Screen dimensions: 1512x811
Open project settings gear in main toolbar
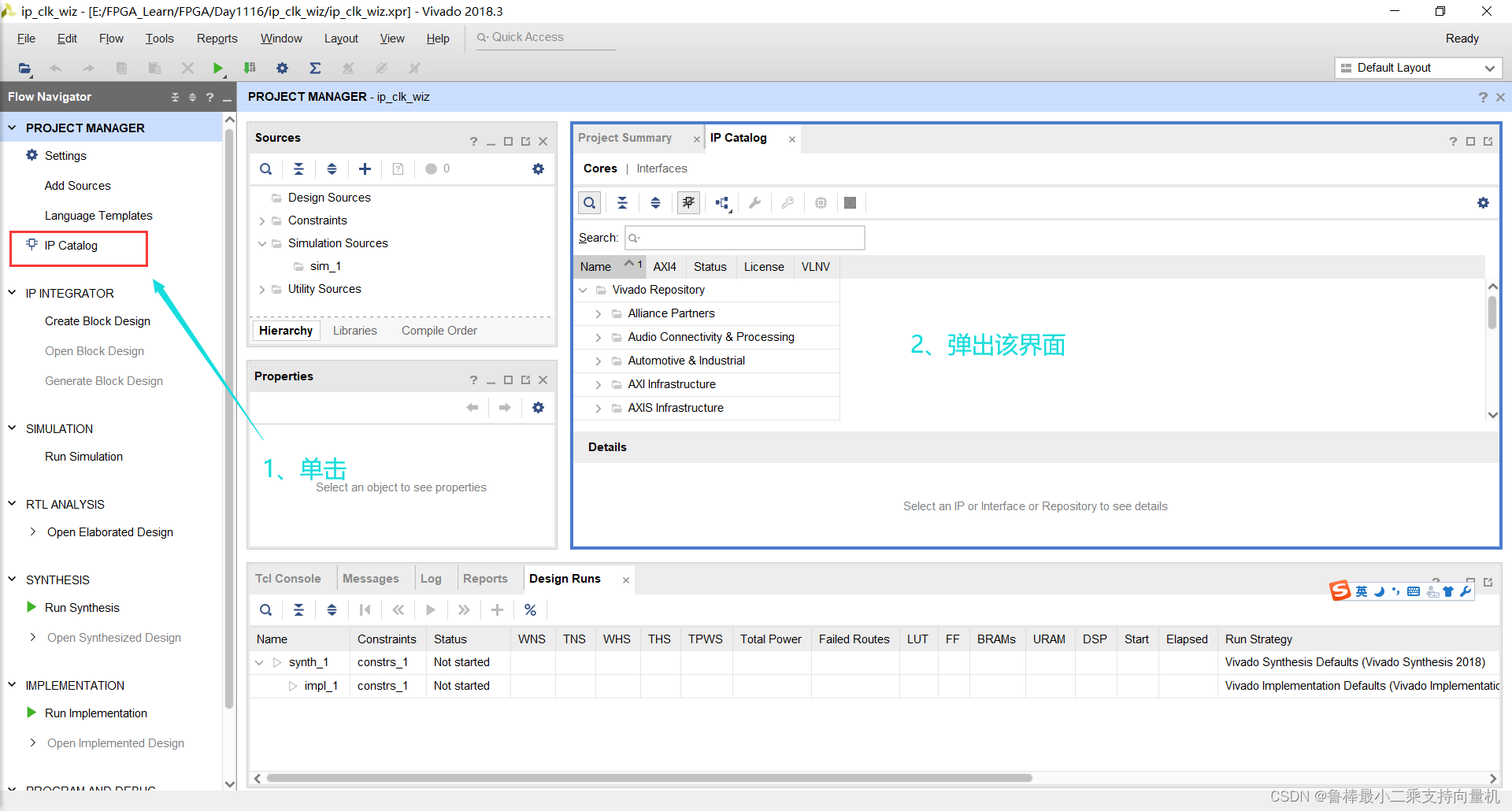(x=283, y=69)
